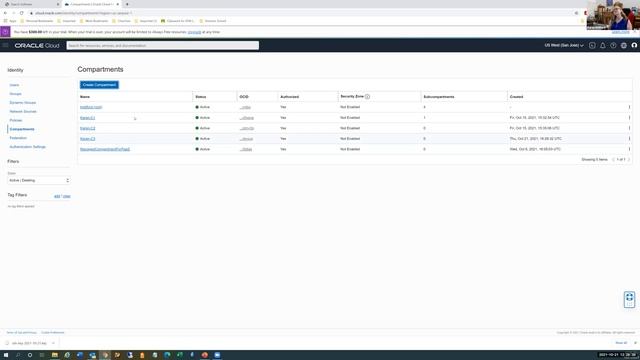Viewport: 640px width, 360px height.
Task: Open the help question mark icon
Action: click(x=613, y=45)
